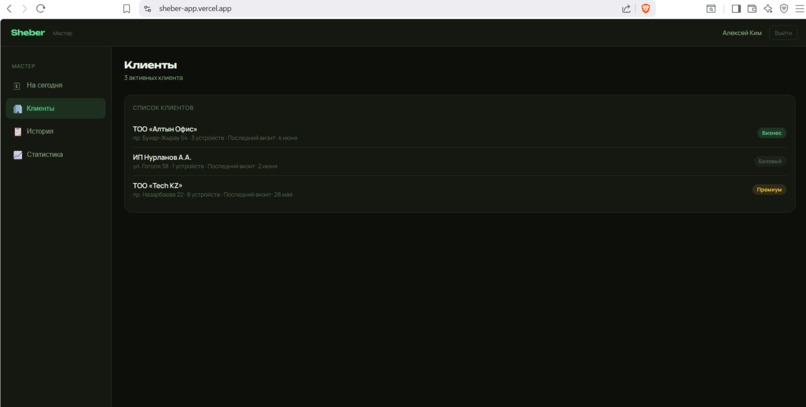The width and height of the screenshot is (806, 407).
Task: Click the green 'Бизнес' plan badge
Action: coord(772,133)
